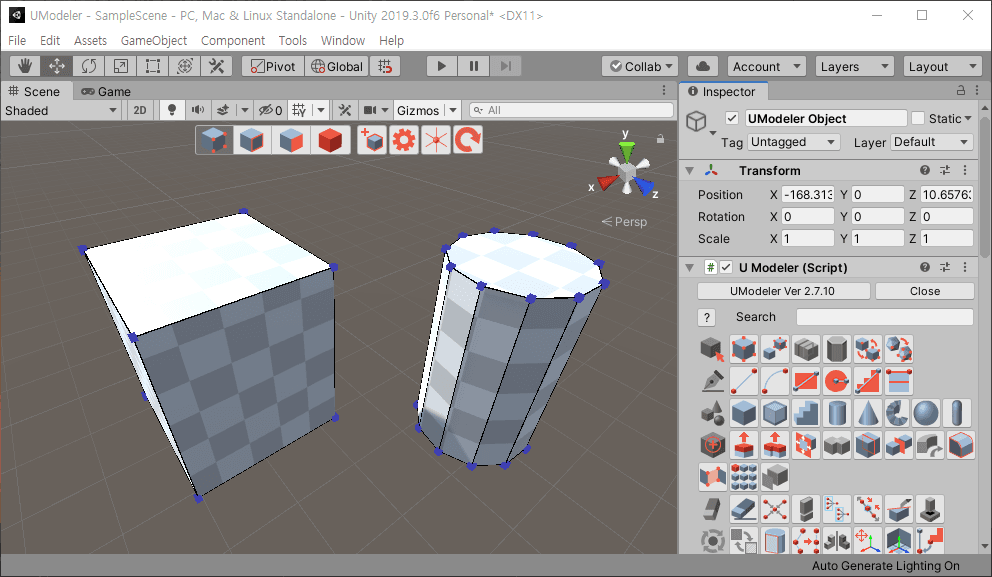The image size is (992, 577).
Task: Open the Shaded draw mode dropdown
Action: (61, 111)
